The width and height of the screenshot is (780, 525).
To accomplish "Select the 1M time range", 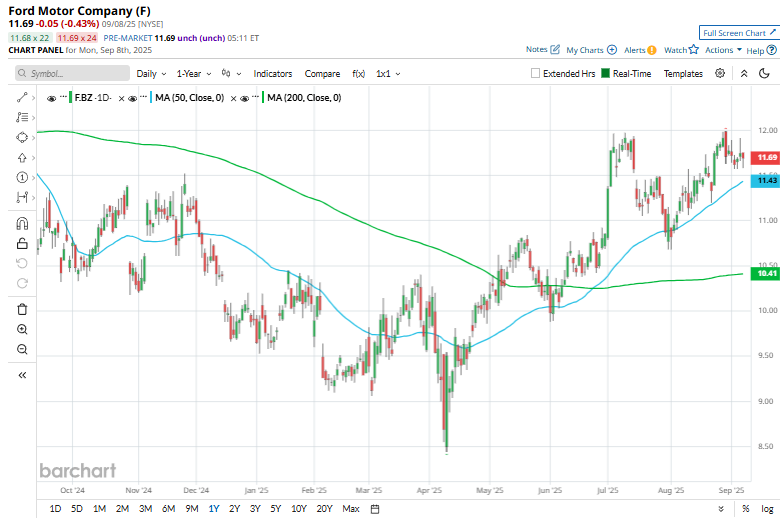I will (x=99, y=509).
